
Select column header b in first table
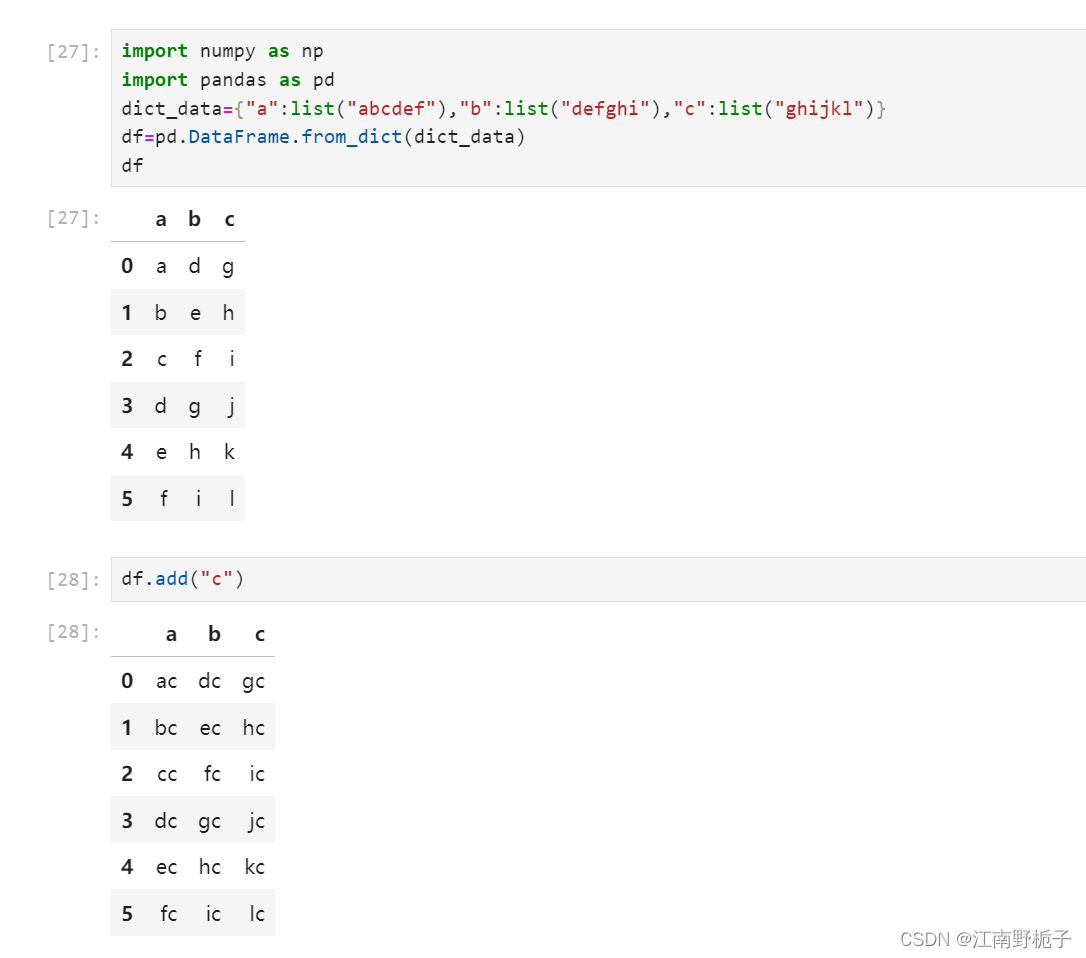point(194,218)
